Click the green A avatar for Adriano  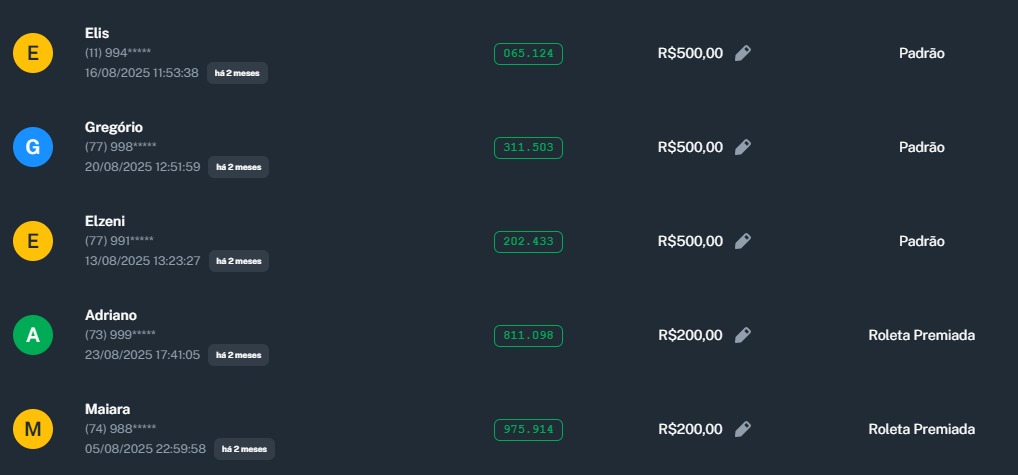33,335
